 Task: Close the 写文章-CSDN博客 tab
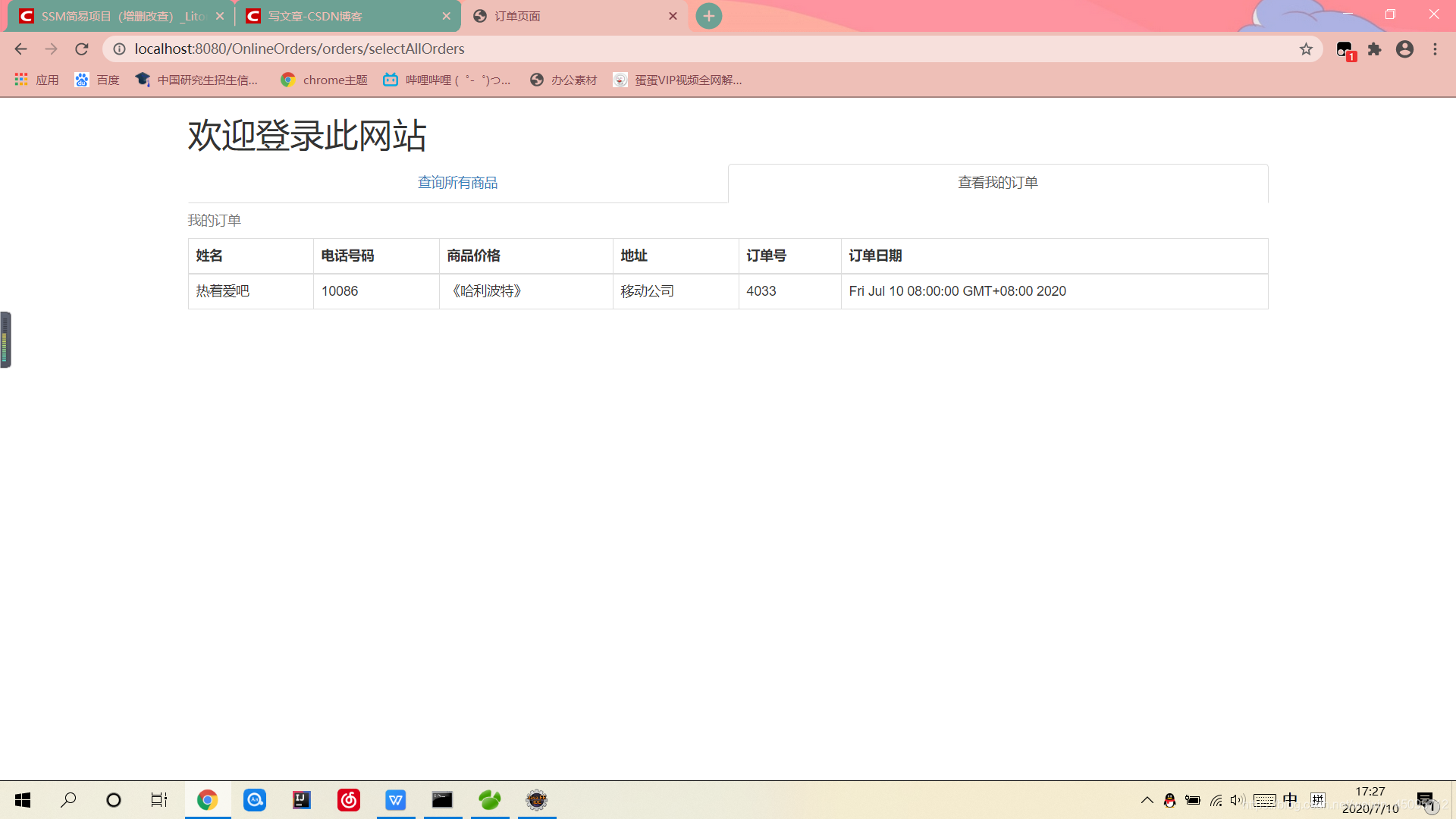coord(447,16)
